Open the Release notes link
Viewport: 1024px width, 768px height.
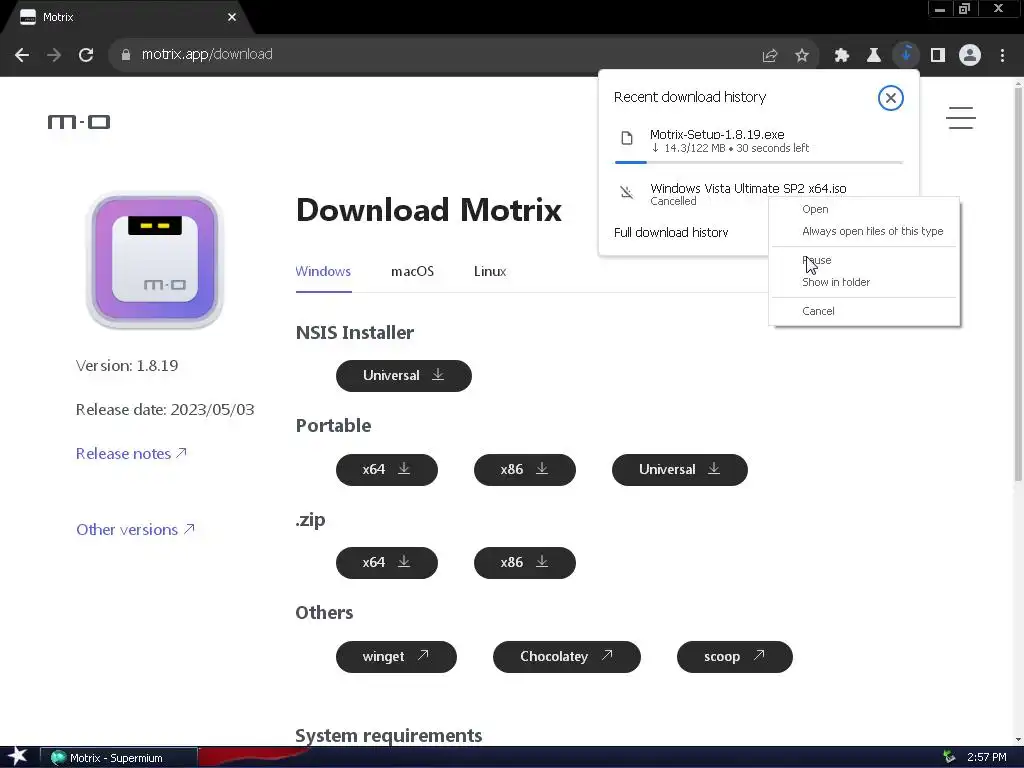point(131,453)
